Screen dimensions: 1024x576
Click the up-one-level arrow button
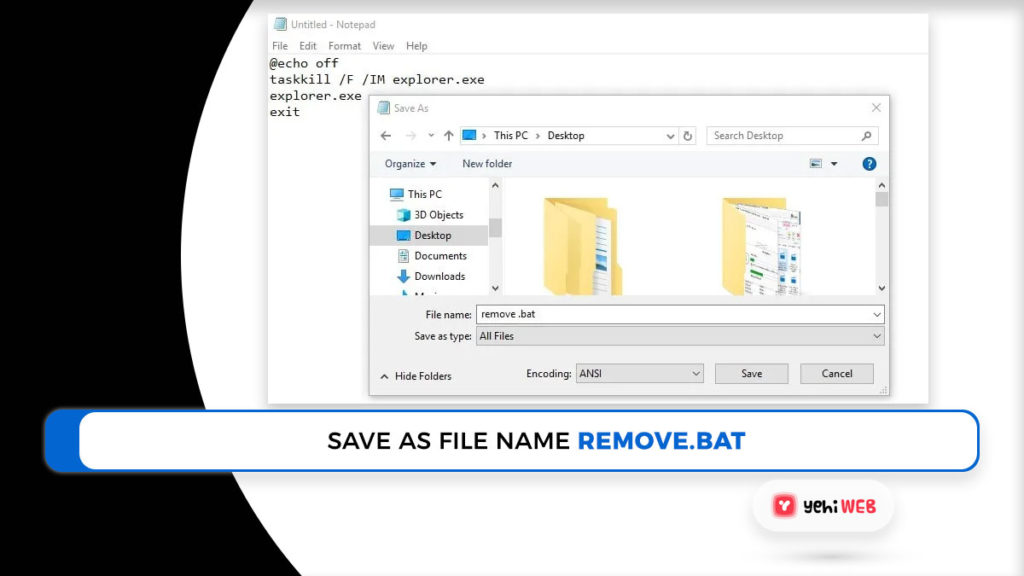447,136
